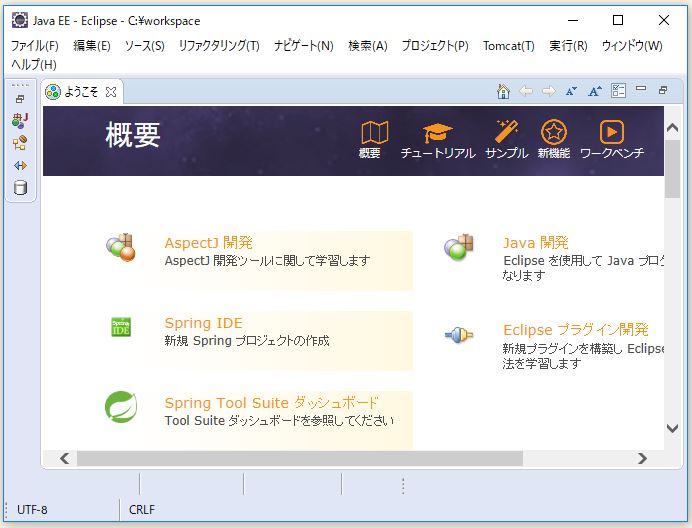692x528 pixels.
Task: Click the Java 開発 spheres icon
Action: 459,247
